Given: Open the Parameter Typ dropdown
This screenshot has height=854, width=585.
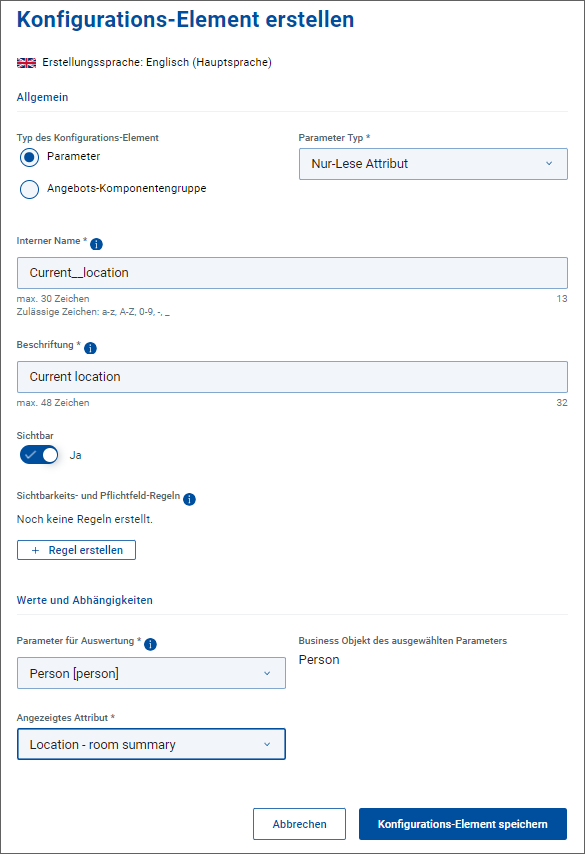Looking at the screenshot, I should coord(433,164).
